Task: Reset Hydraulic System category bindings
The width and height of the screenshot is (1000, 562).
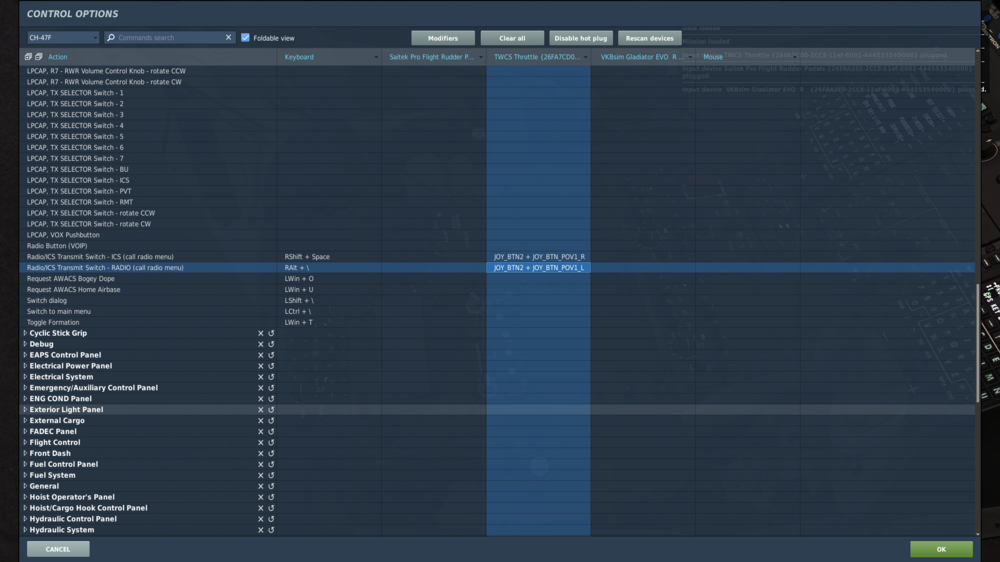Action: (x=271, y=530)
